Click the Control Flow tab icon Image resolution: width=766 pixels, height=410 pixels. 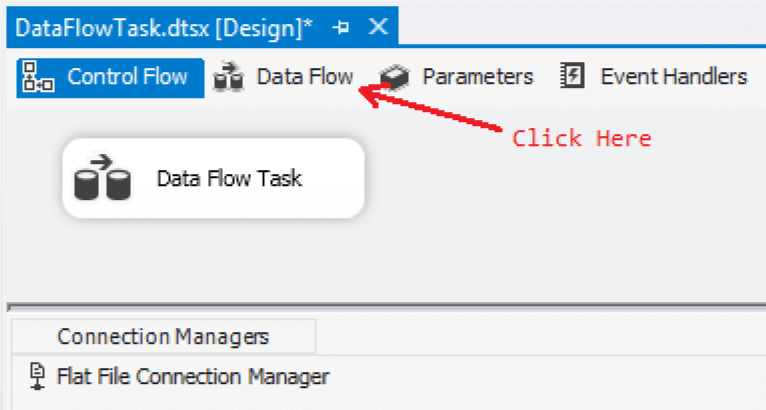pyautogui.click(x=37, y=77)
